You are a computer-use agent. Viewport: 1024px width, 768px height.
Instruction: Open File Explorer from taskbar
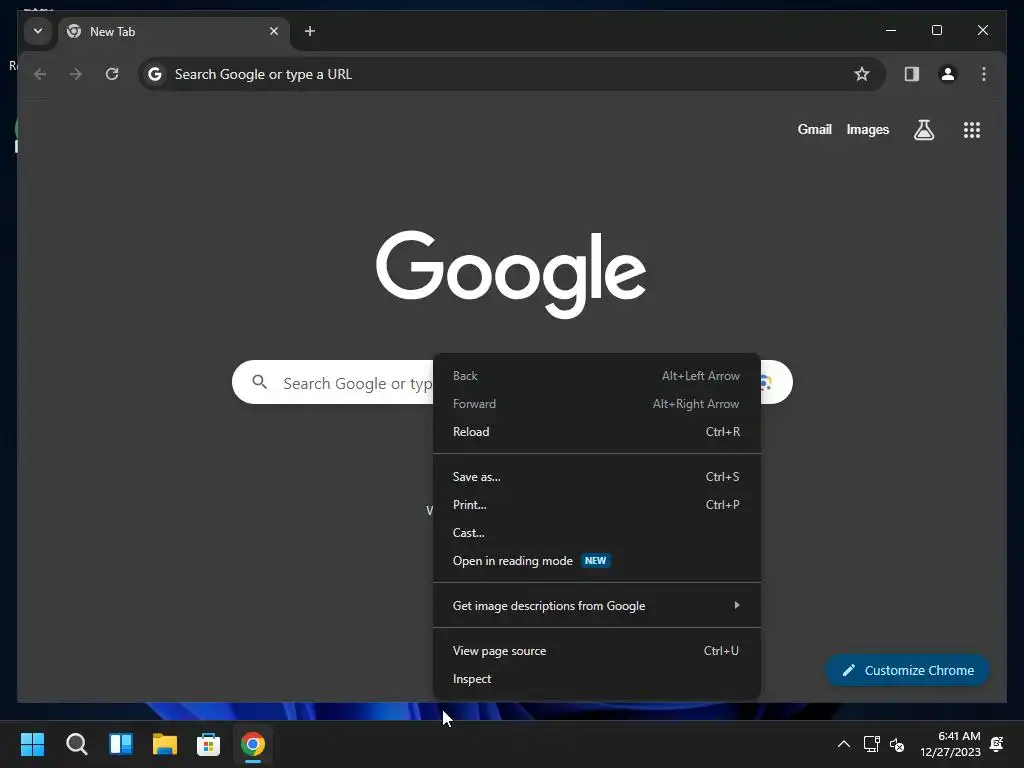click(165, 744)
